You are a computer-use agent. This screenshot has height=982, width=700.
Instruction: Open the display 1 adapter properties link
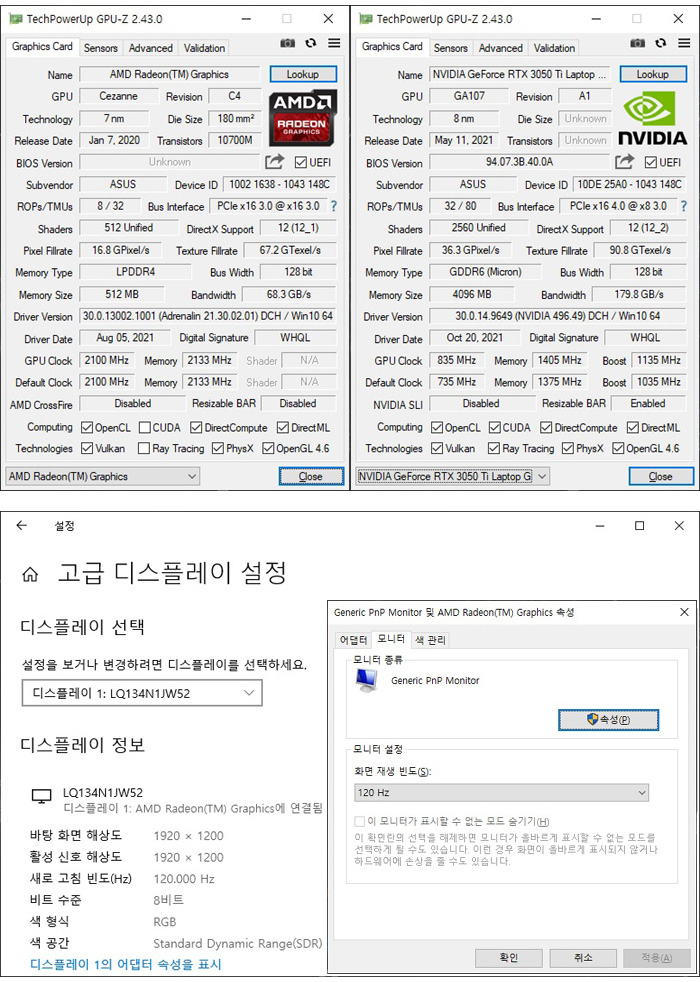pos(126,964)
